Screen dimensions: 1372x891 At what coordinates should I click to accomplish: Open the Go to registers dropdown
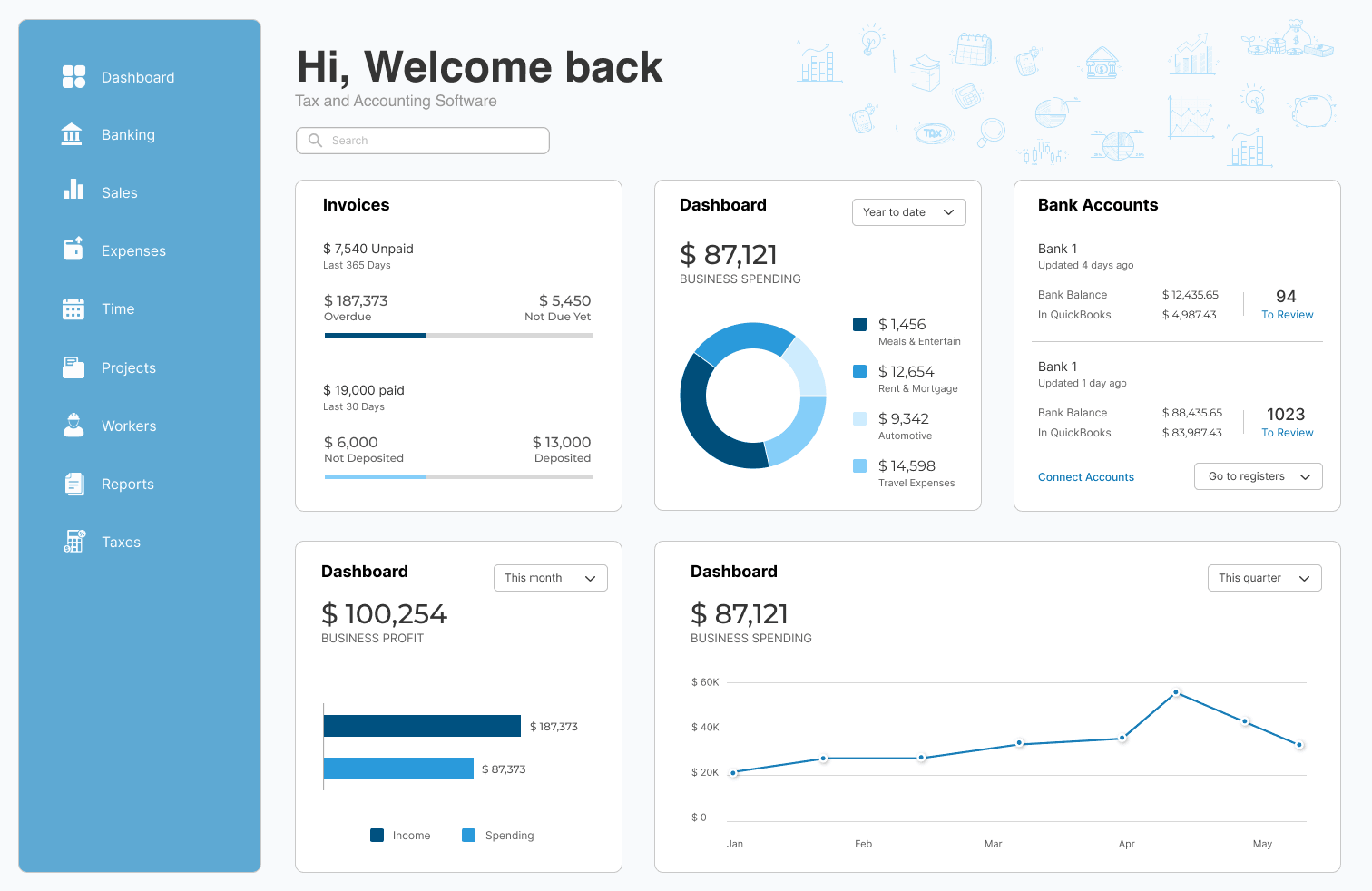point(1258,476)
